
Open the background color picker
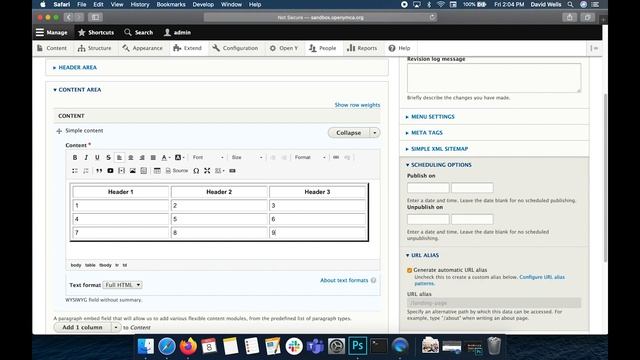pyautogui.click(x=179, y=158)
